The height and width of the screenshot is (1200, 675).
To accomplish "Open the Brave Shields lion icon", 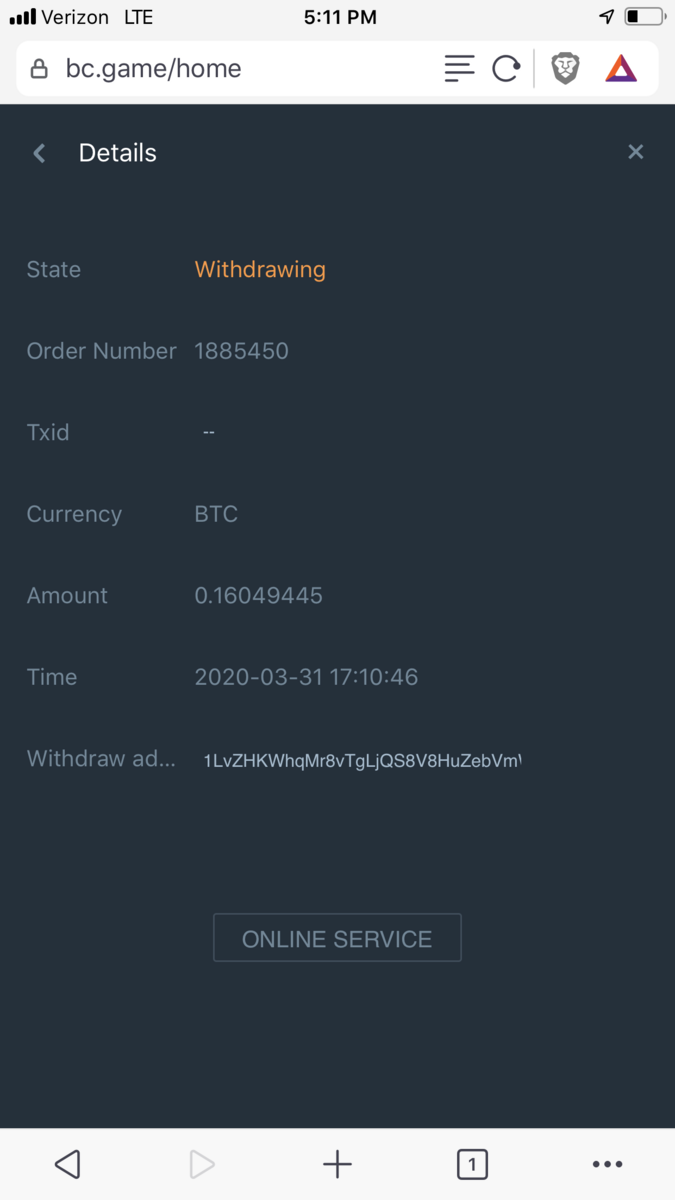I will click(565, 69).
